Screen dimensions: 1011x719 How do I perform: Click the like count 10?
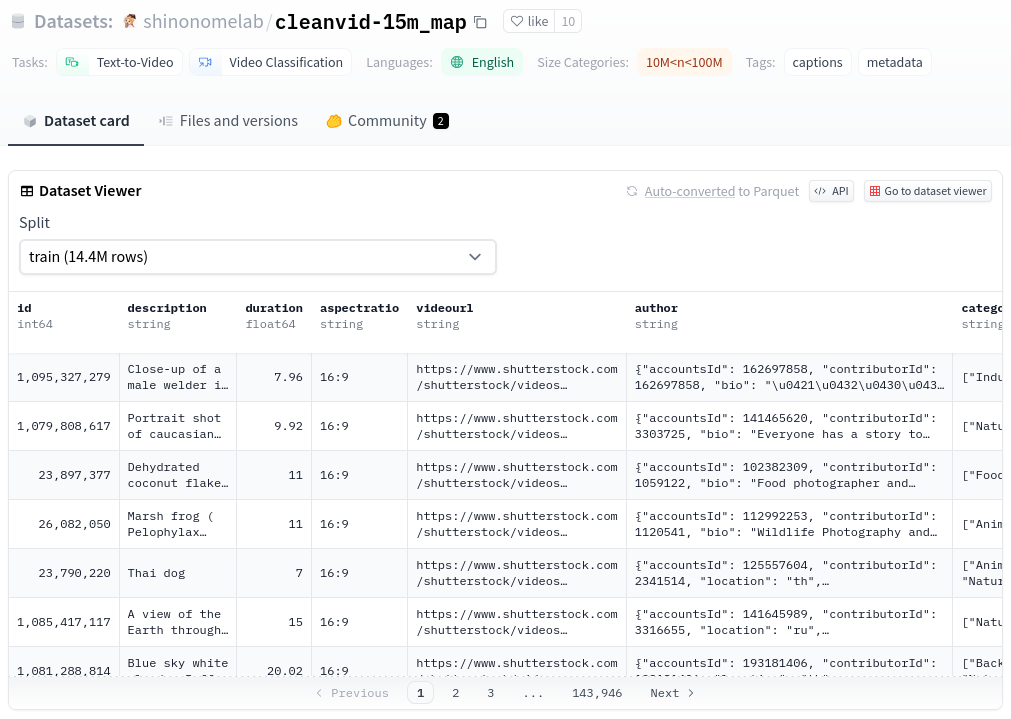point(568,21)
